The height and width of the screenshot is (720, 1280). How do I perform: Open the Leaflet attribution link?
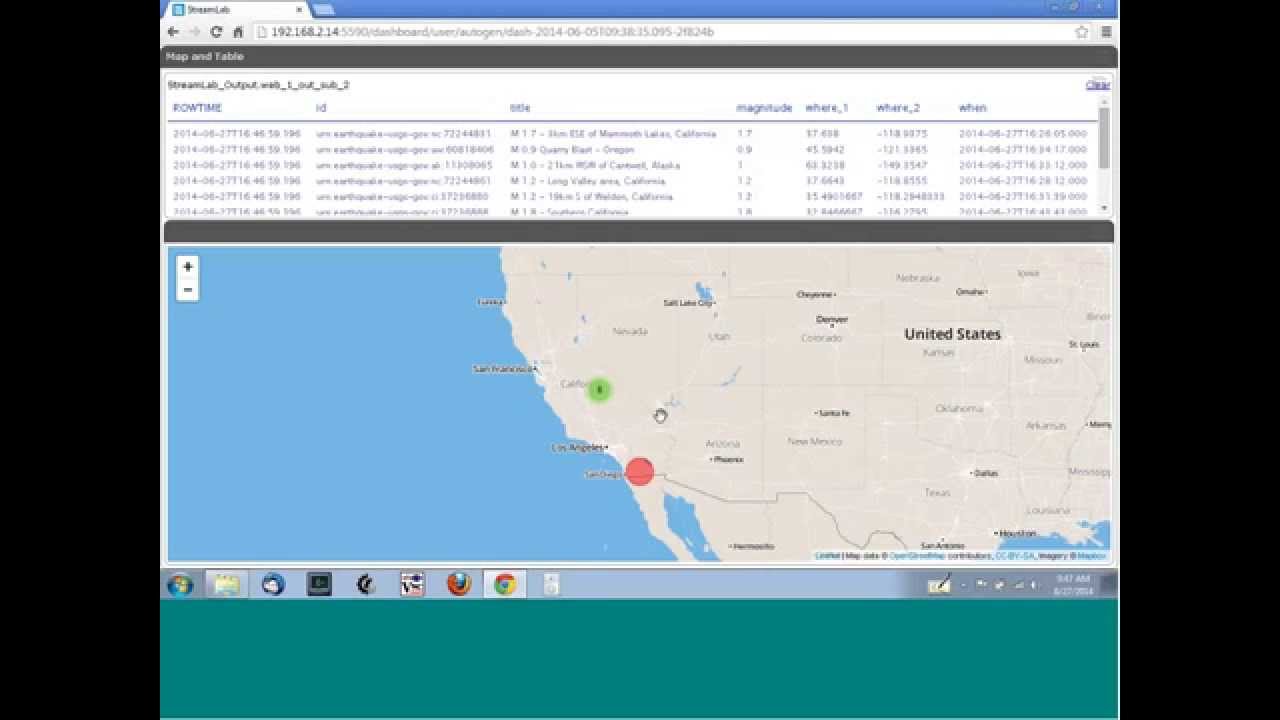(827, 556)
